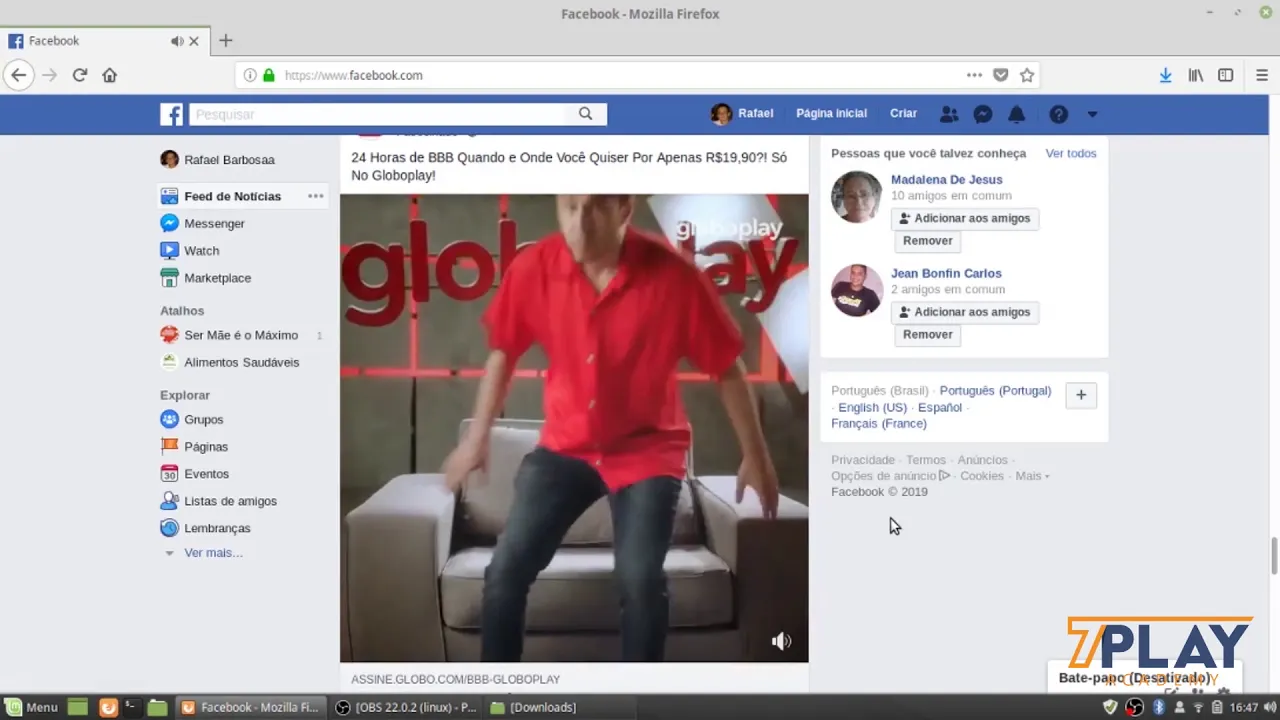Open the Bluetooth tray icon
Image resolution: width=1280 pixels, height=720 pixels.
[1159, 707]
